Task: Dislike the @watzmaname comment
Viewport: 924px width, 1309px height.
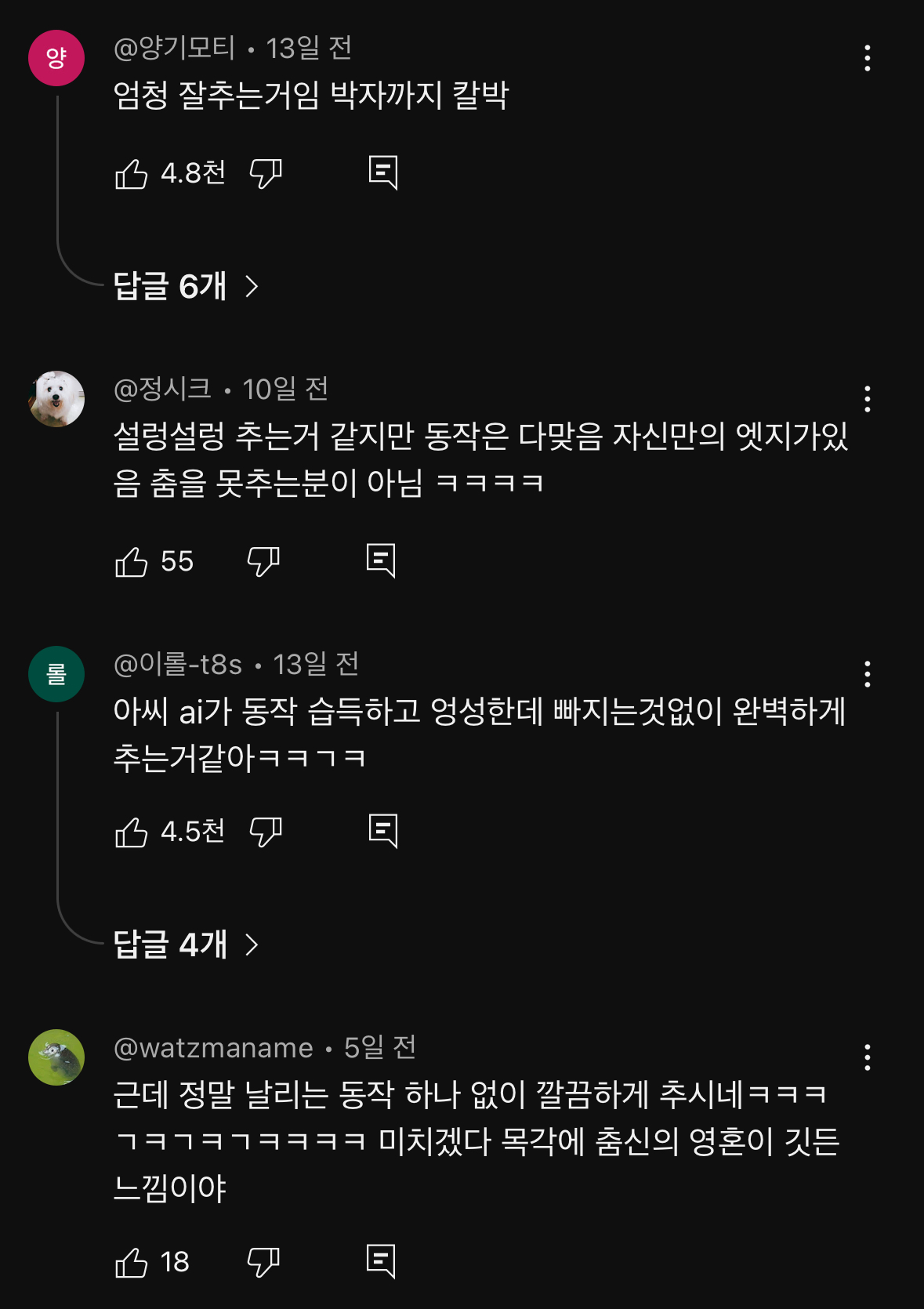Action: click(263, 1262)
